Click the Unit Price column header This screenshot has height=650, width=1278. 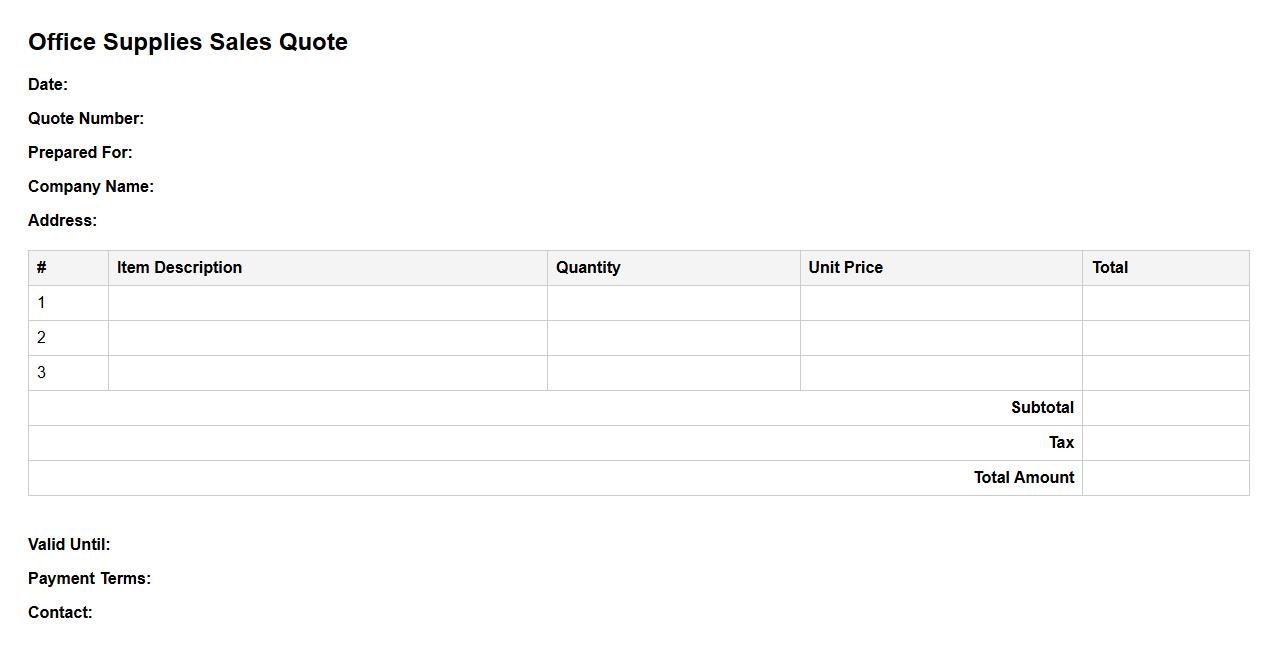pyautogui.click(x=845, y=268)
